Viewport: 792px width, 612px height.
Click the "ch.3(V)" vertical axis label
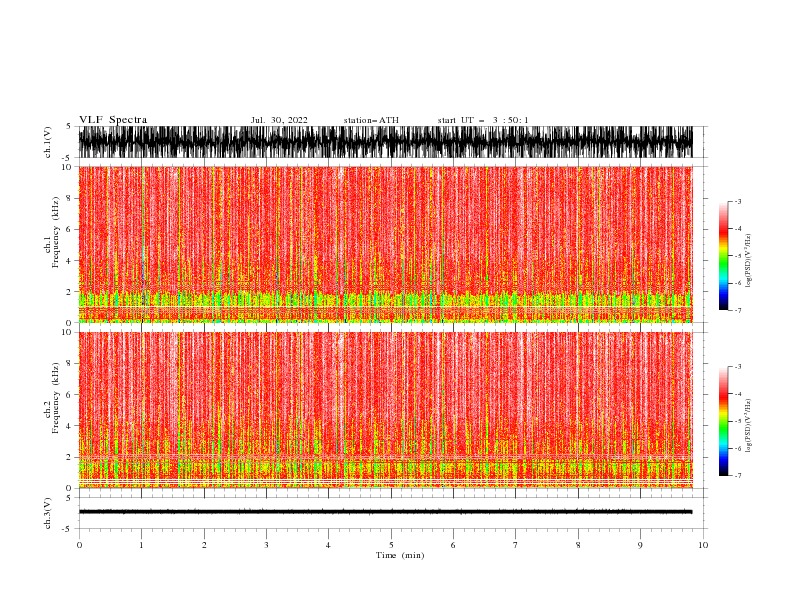point(48,513)
